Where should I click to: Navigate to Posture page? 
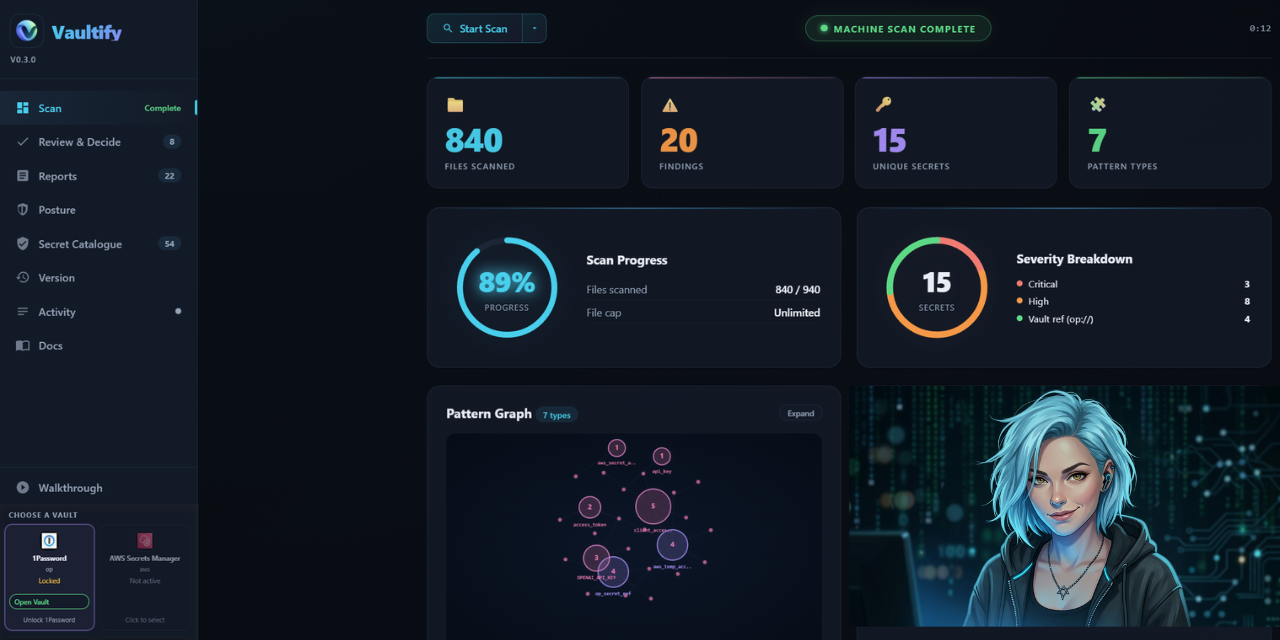[x=98, y=210]
